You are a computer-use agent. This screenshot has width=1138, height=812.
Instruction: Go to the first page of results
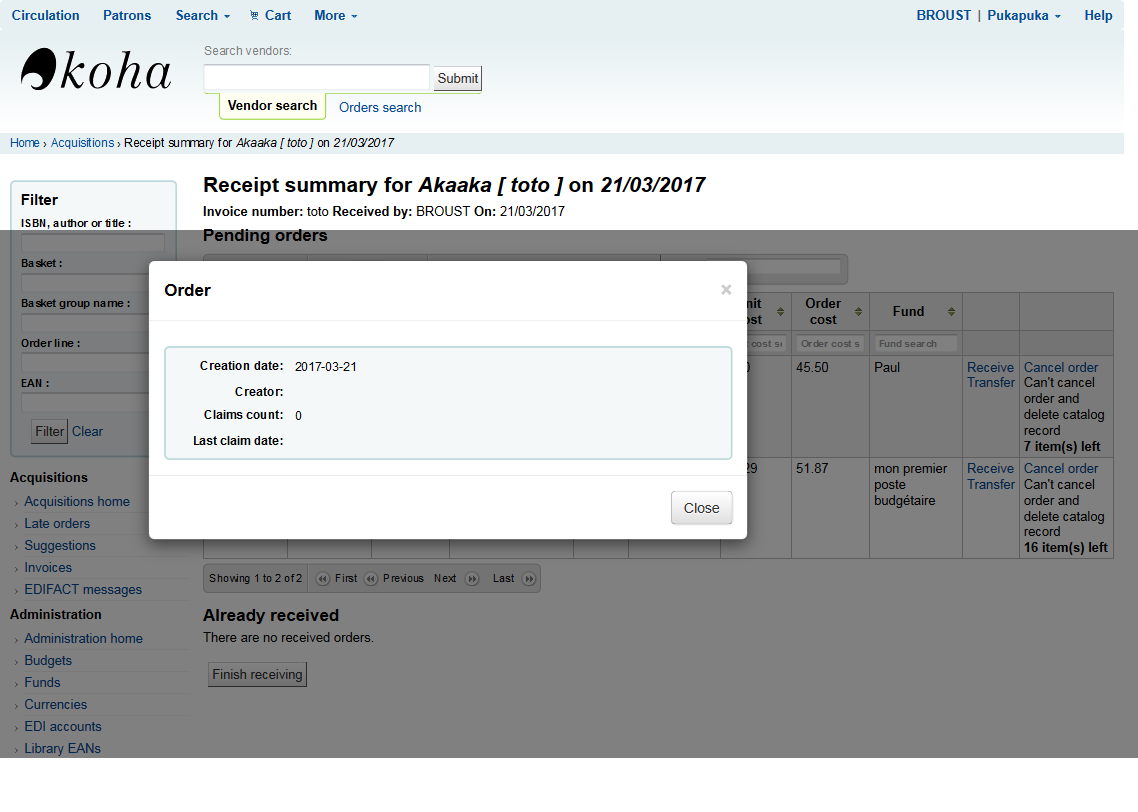336,578
